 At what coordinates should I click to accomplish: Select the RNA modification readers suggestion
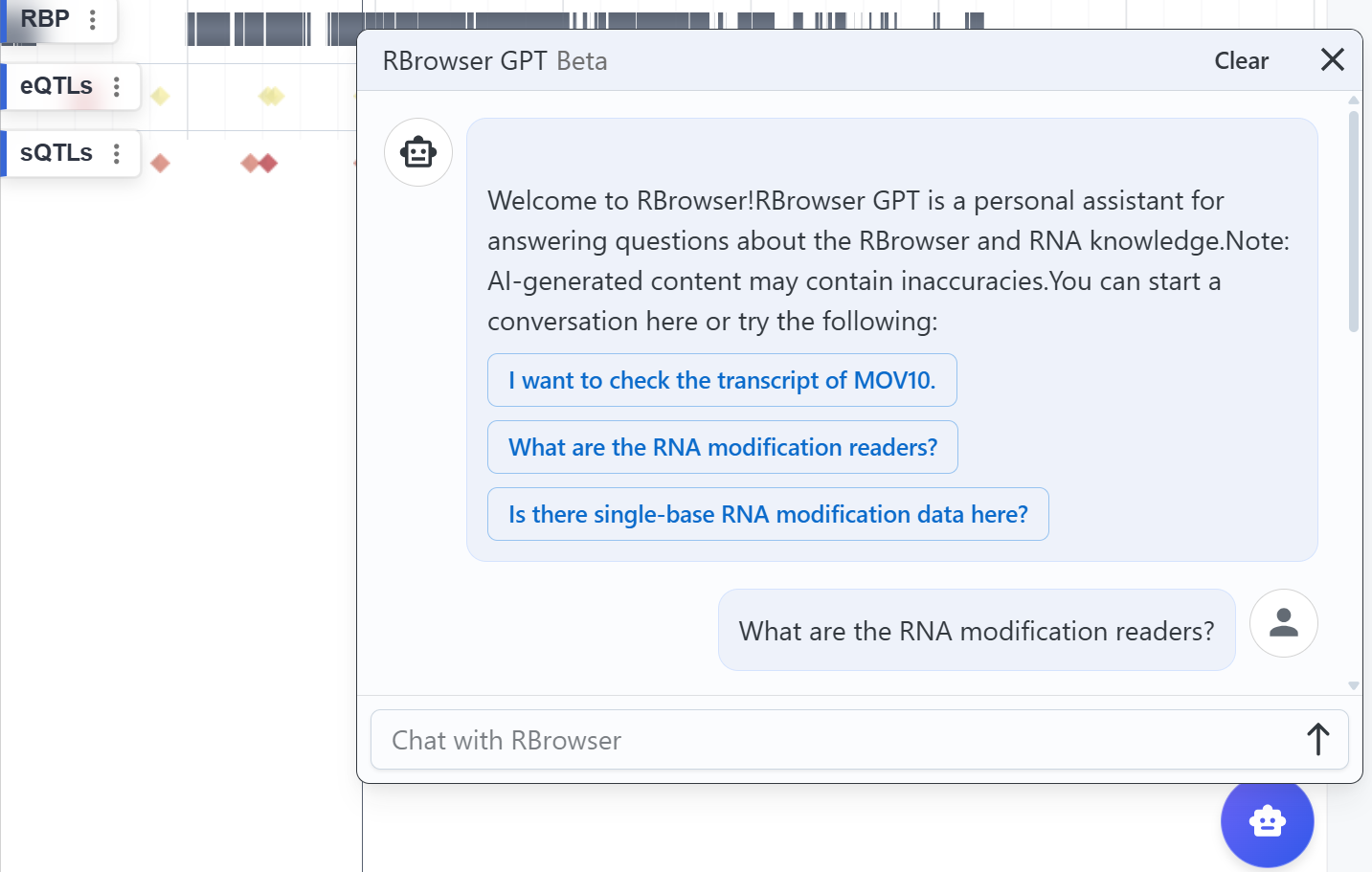pos(722,447)
